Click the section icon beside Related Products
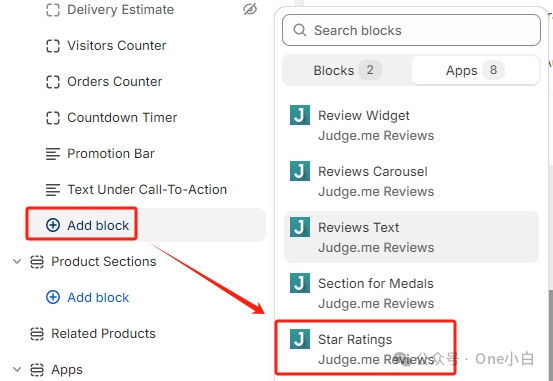Viewport: 553px width, 381px height. [x=37, y=334]
